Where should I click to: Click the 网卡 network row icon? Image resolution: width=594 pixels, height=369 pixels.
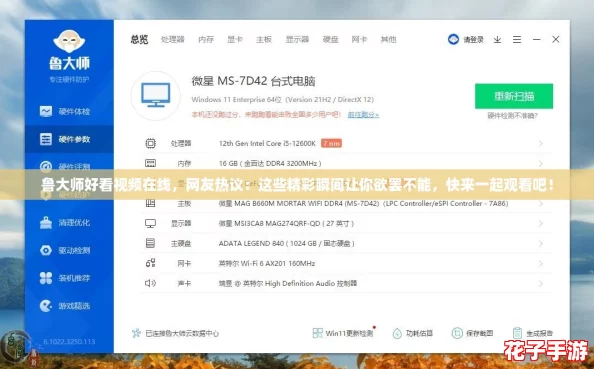(x=150, y=263)
